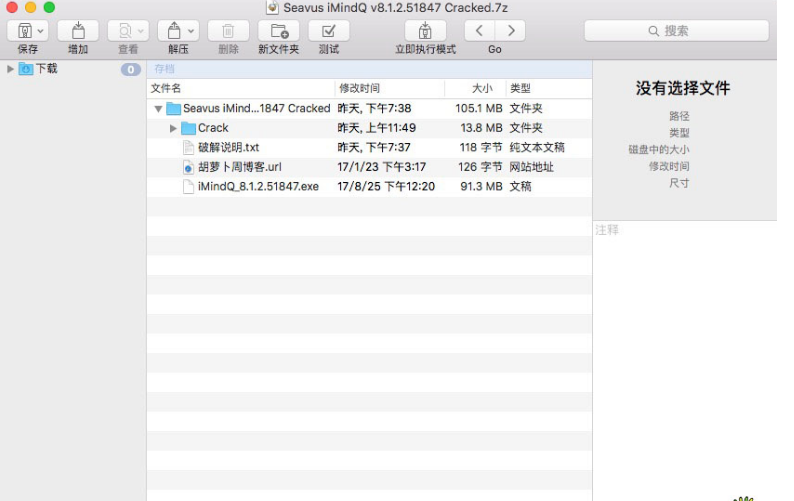Viewport: 794px width, 501px height.
Task: Click the 昨天, 下午7:38 date cell
Action: [x=374, y=108]
